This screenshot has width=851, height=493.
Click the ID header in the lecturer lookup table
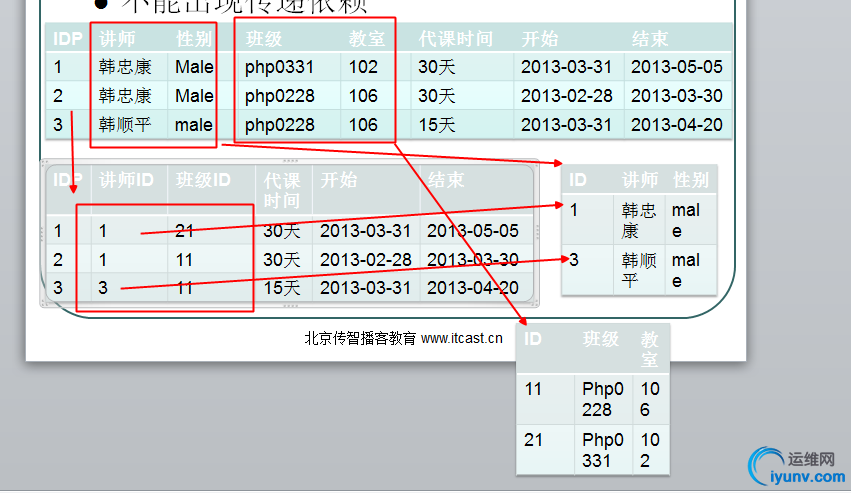(577, 180)
